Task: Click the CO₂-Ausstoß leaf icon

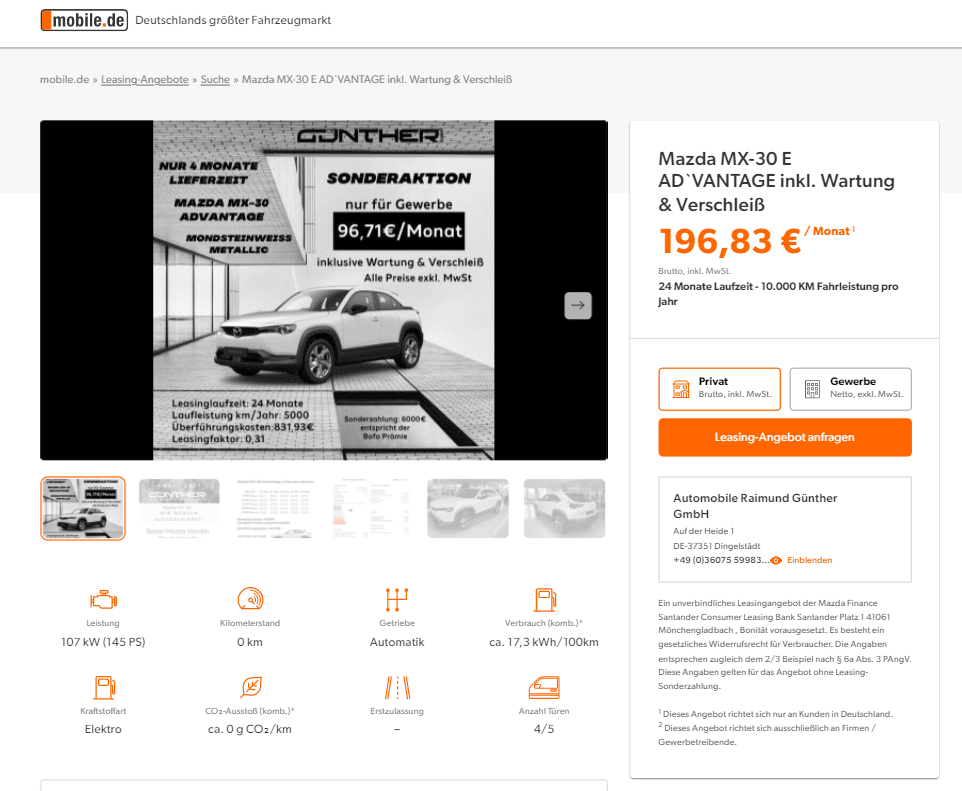Action: pos(251,687)
